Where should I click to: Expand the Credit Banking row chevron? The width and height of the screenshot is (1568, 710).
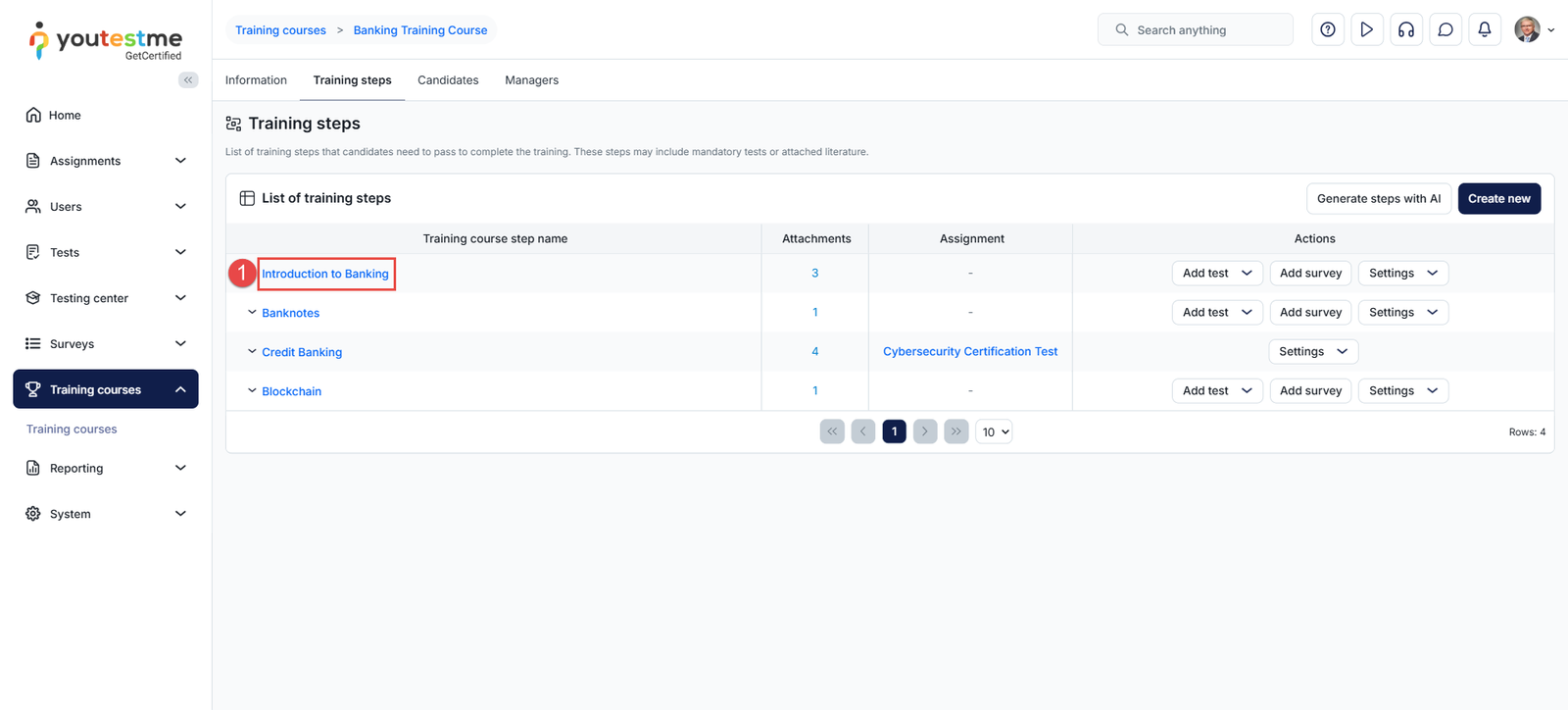[x=252, y=352]
